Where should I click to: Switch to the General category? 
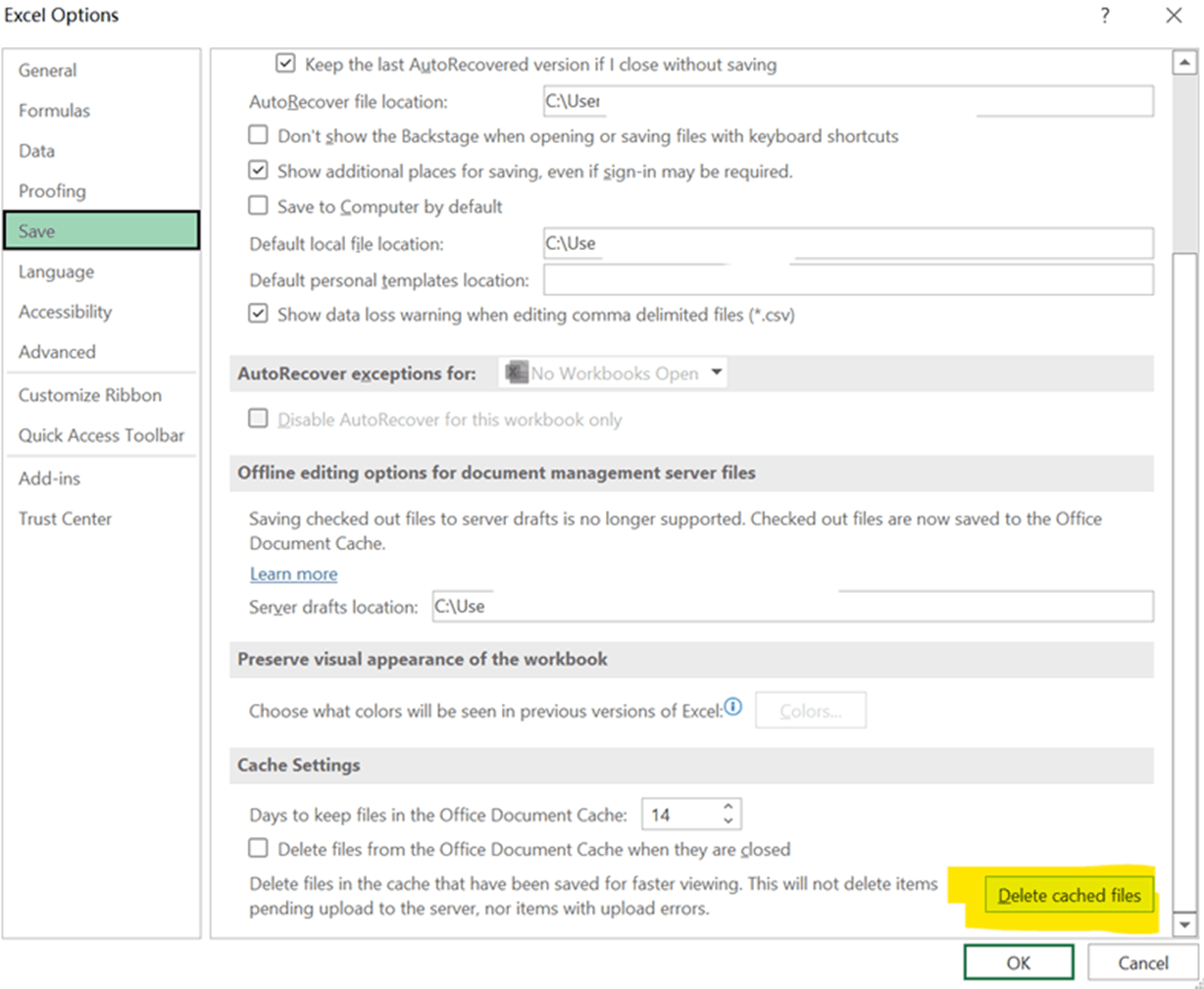point(47,70)
